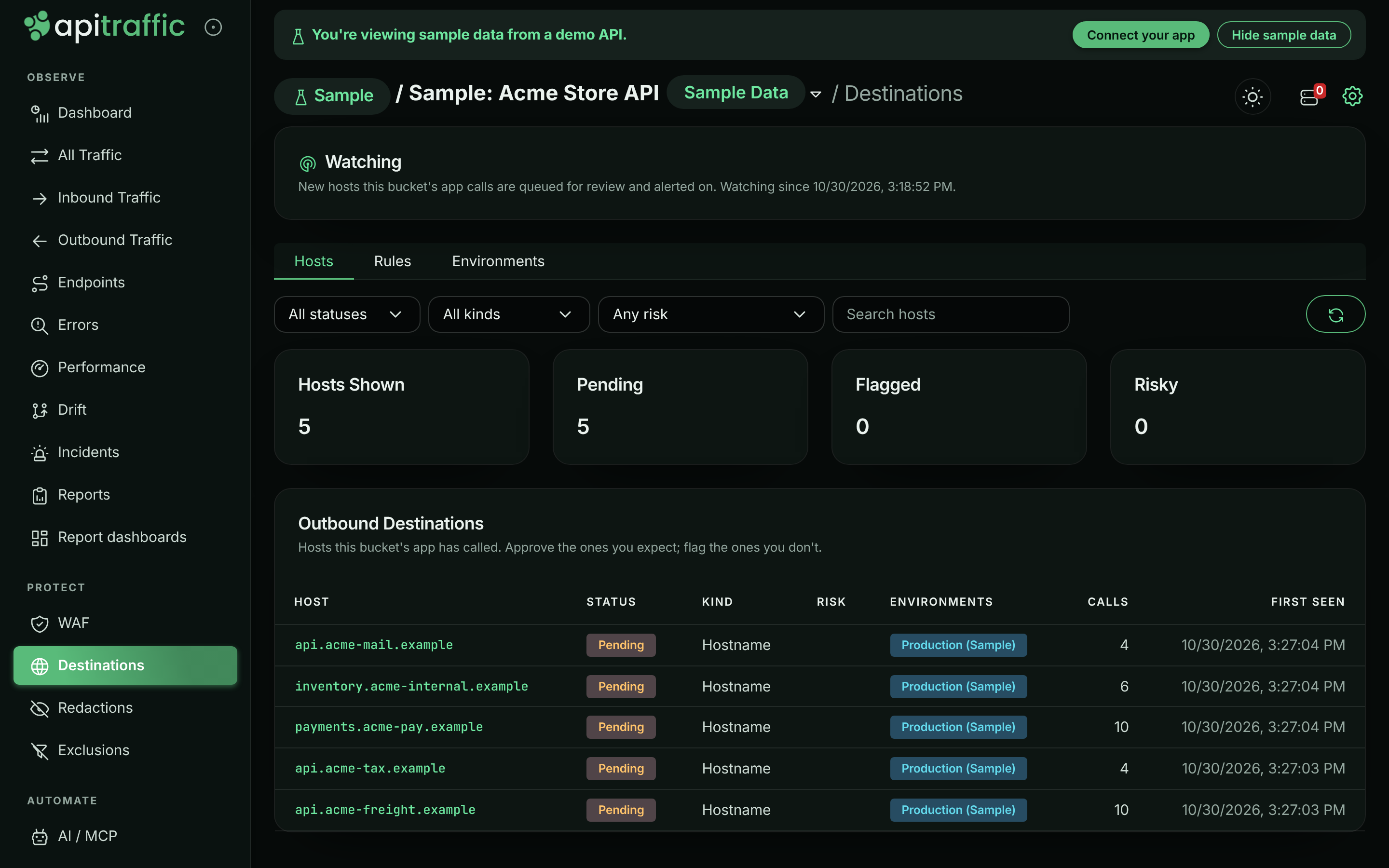1389x868 pixels.
Task: Click the Sample Data badge
Action: click(736, 93)
